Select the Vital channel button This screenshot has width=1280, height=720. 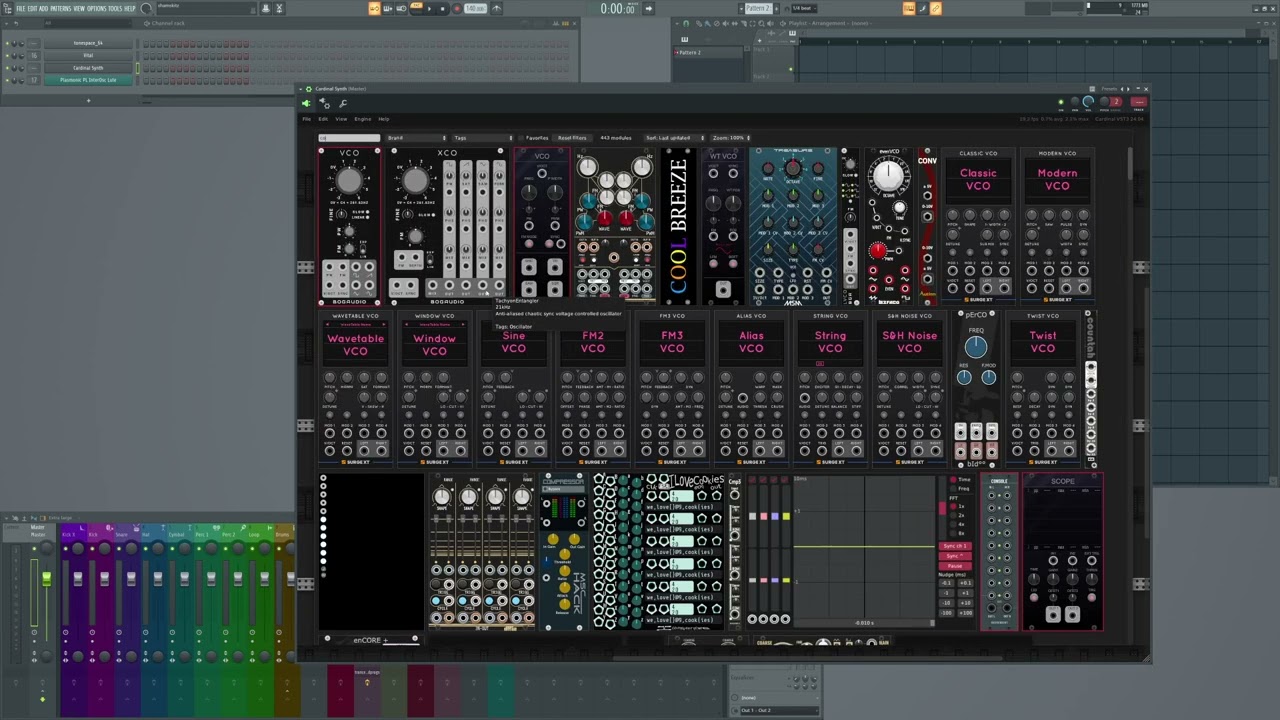click(x=88, y=56)
